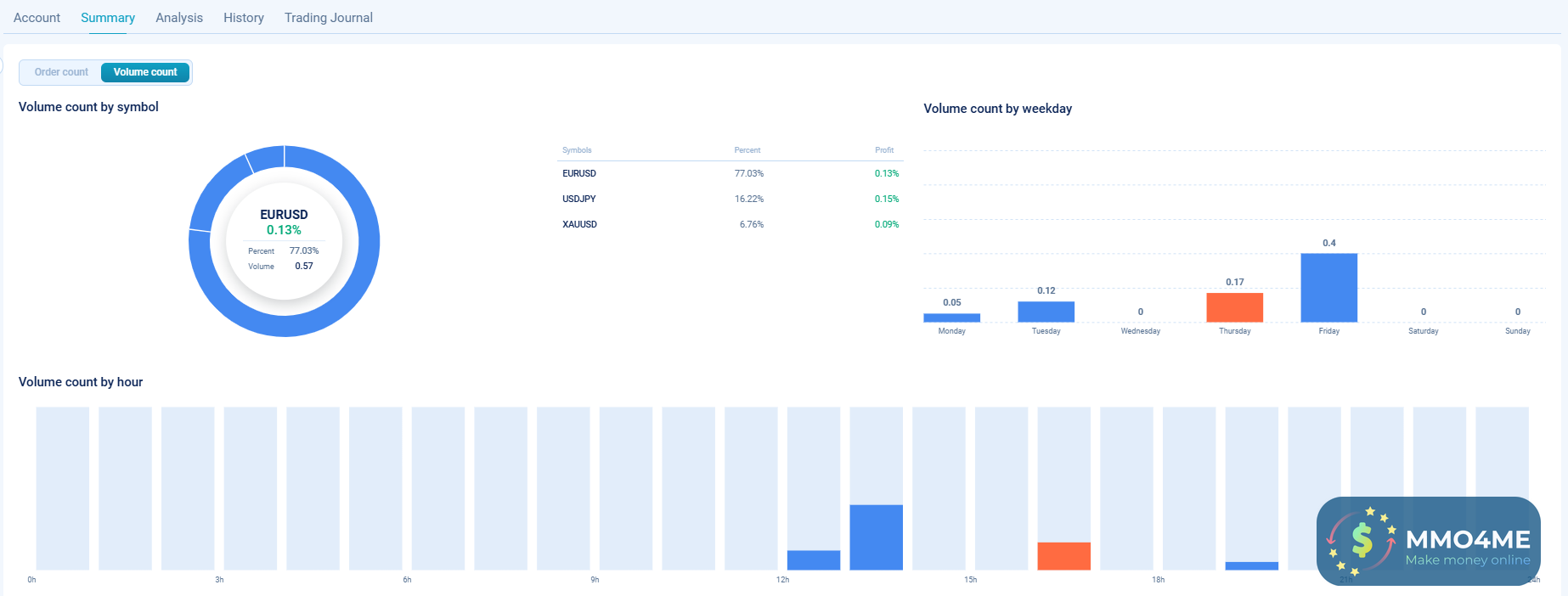Go to the Trading Journal tab
Image resolution: width=1568 pixels, height=596 pixels.
coord(329,18)
